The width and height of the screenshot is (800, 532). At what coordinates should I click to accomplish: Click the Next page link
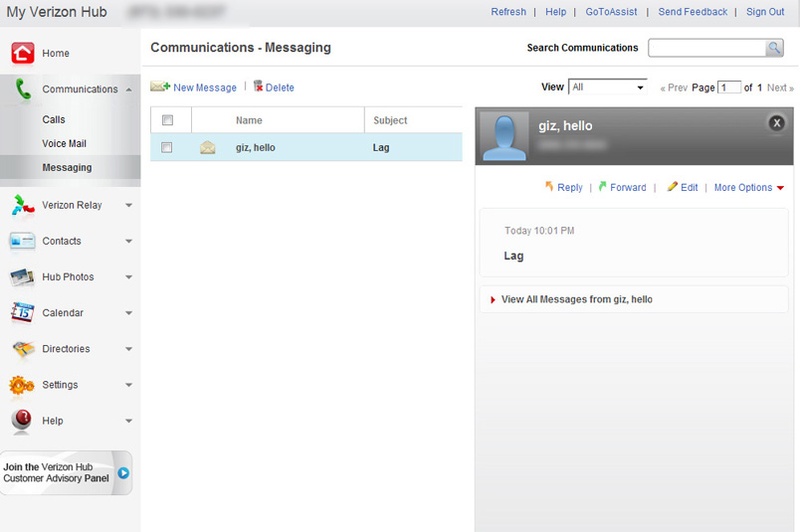780,88
